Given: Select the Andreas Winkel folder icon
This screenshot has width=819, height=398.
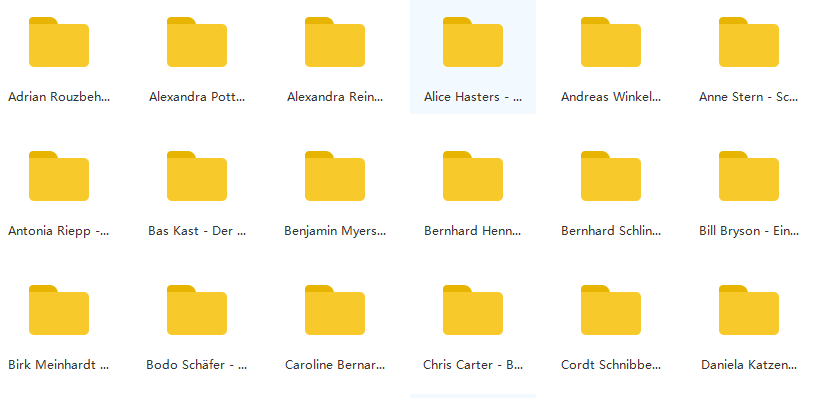Looking at the screenshot, I should [x=611, y=42].
